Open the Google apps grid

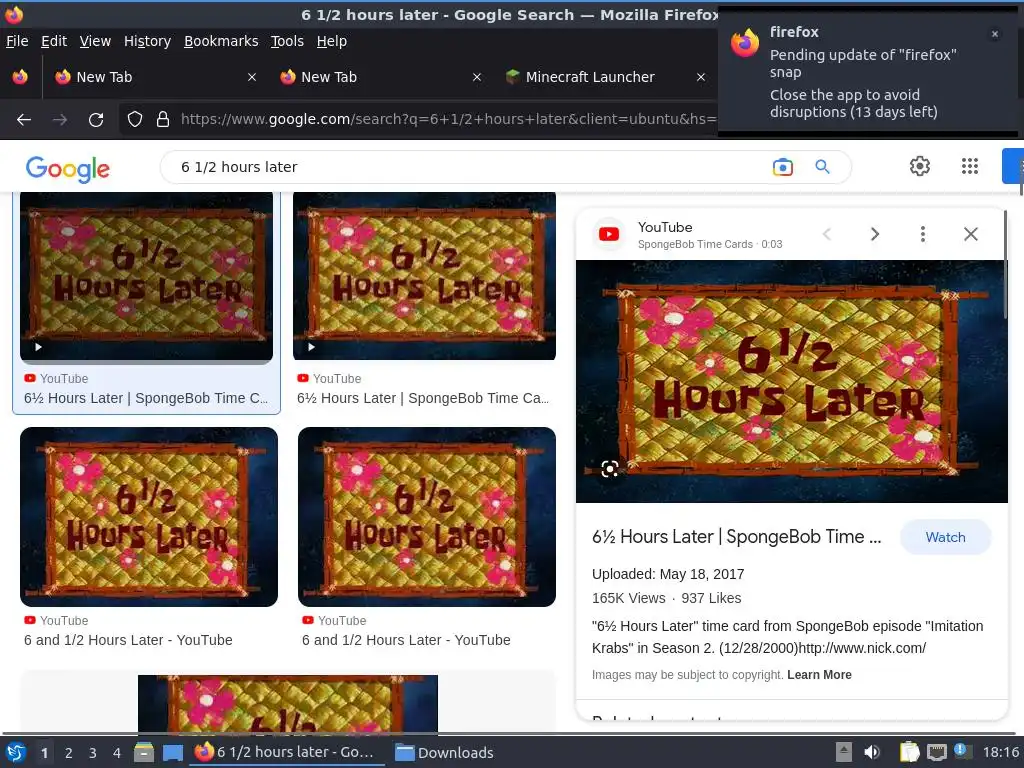[x=970, y=166]
